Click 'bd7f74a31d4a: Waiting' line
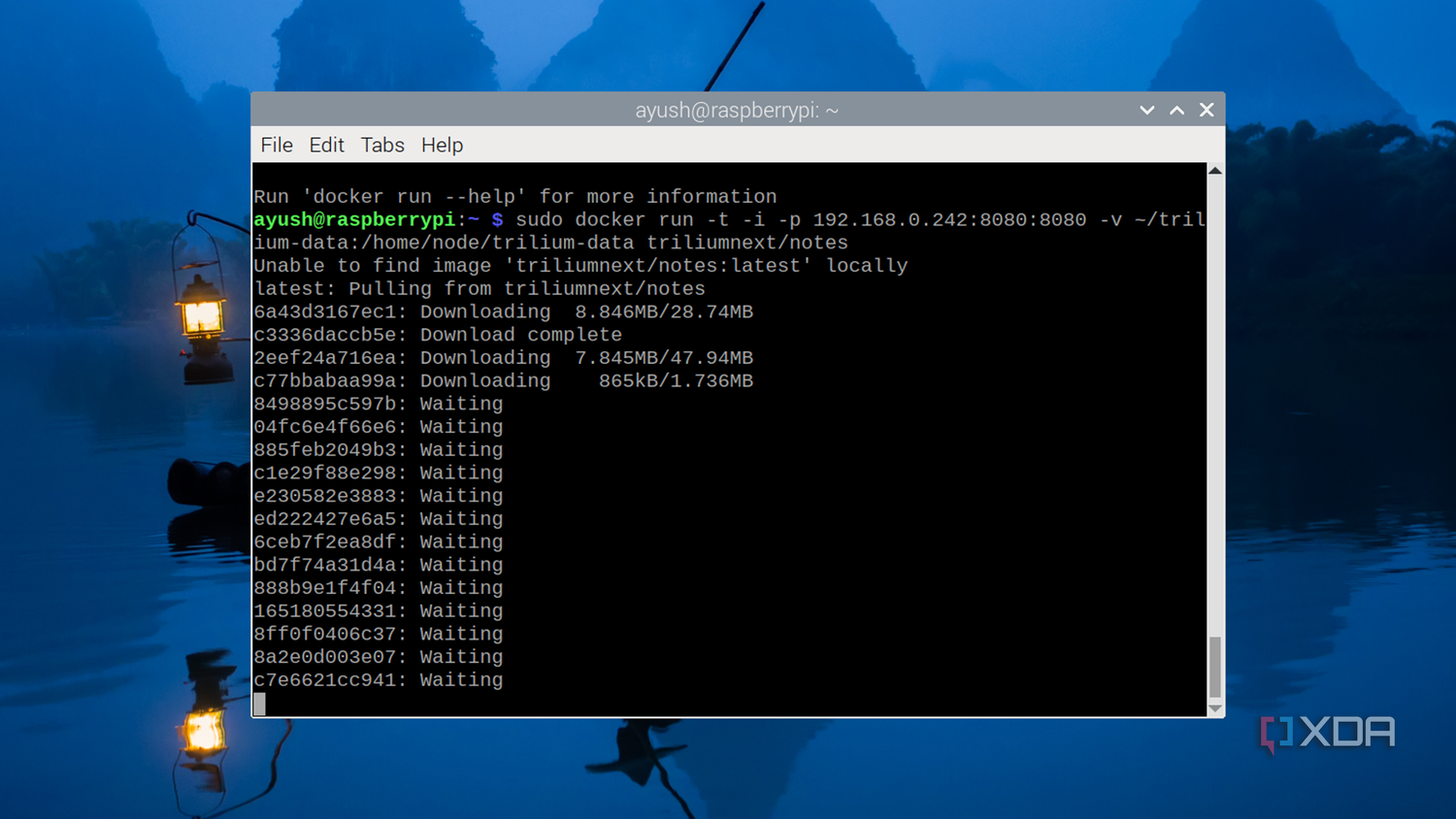The image size is (1456, 819). click(379, 565)
